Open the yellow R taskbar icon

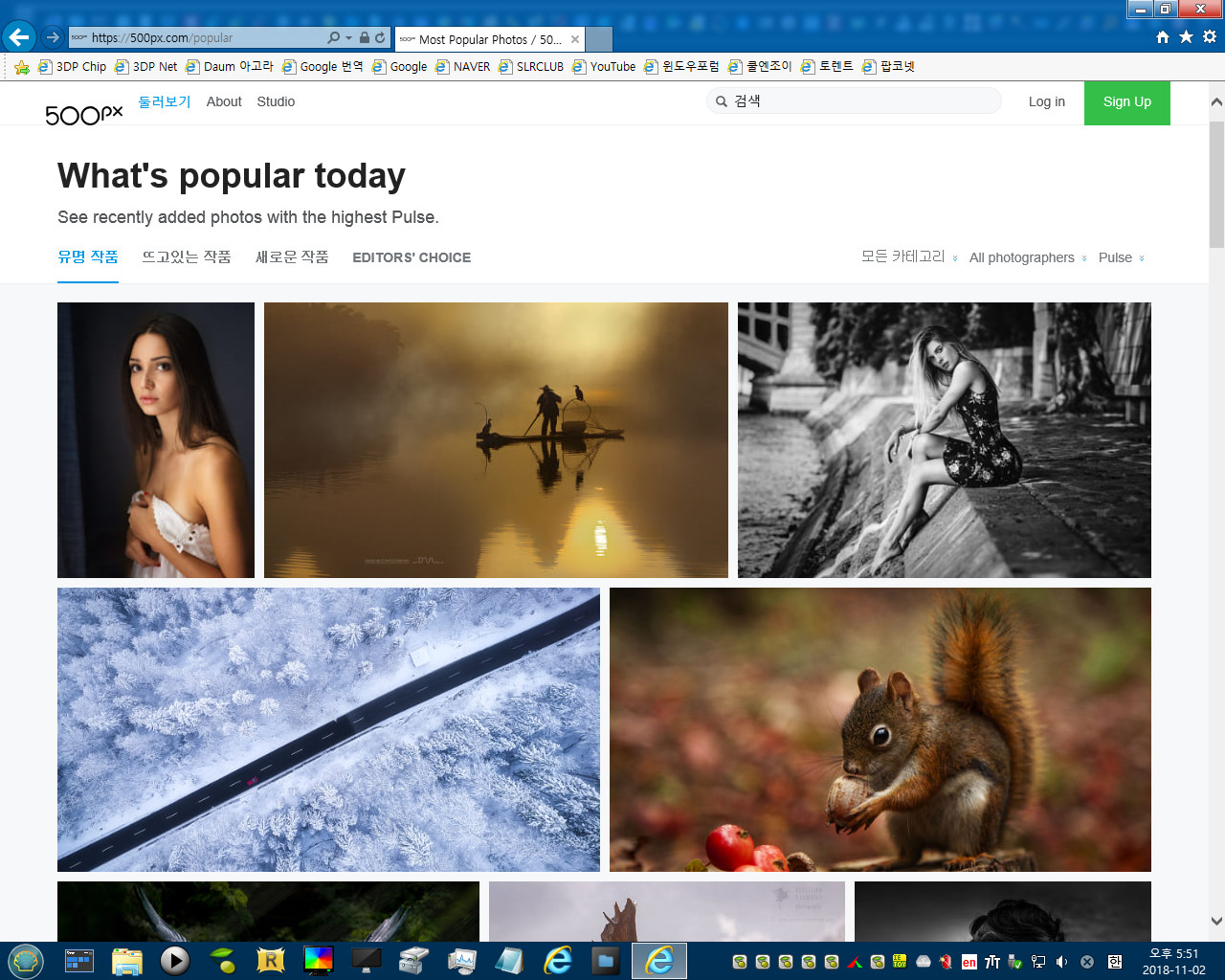coord(270,960)
